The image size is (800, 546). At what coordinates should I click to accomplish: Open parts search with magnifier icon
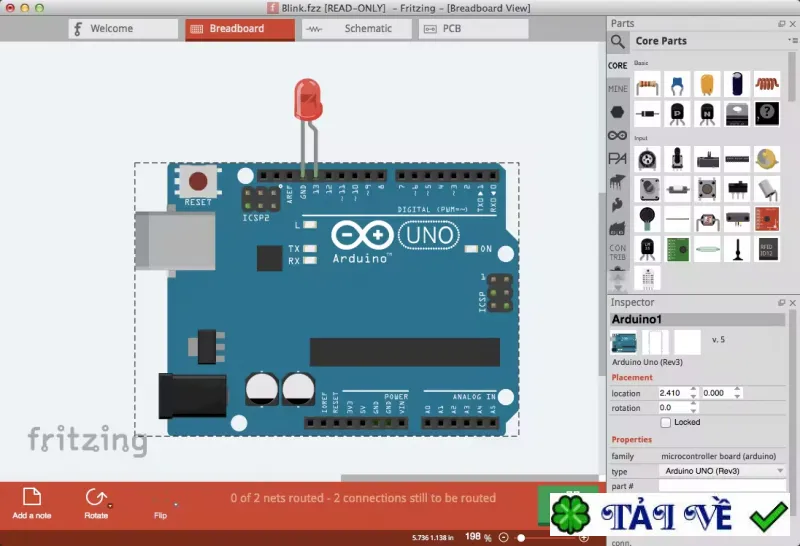(618, 41)
